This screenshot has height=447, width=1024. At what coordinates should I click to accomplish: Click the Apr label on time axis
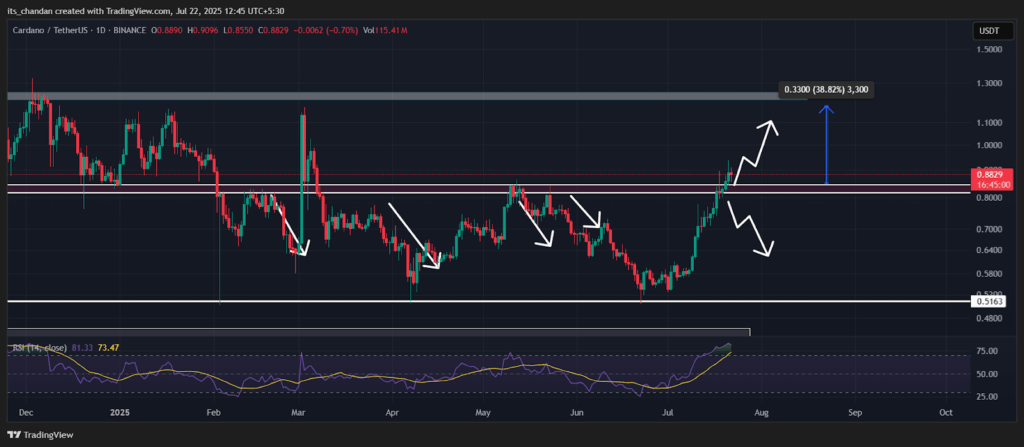click(x=392, y=413)
